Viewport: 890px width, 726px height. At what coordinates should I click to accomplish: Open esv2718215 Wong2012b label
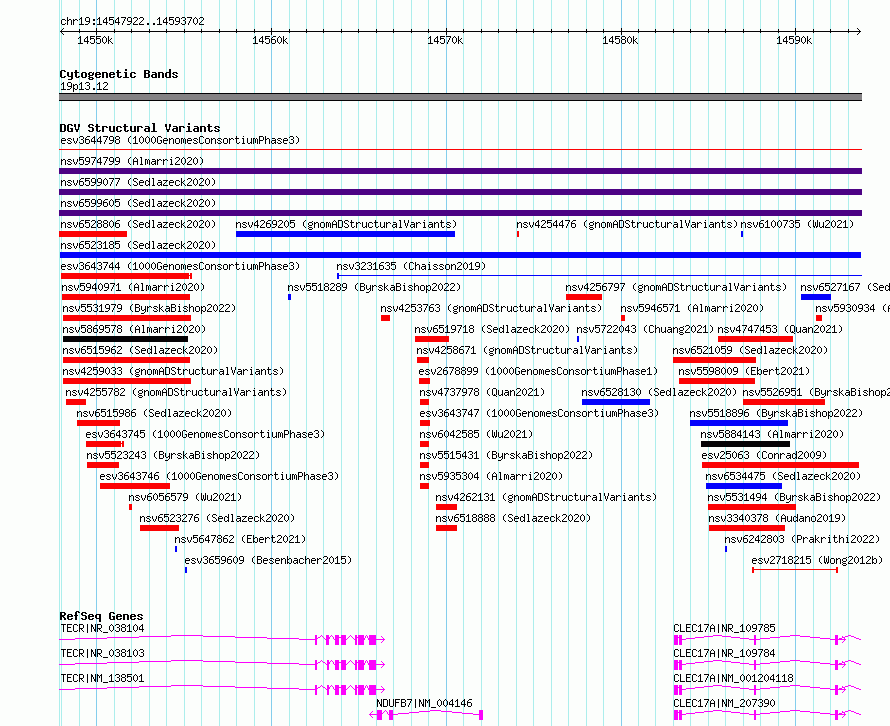(817, 560)
